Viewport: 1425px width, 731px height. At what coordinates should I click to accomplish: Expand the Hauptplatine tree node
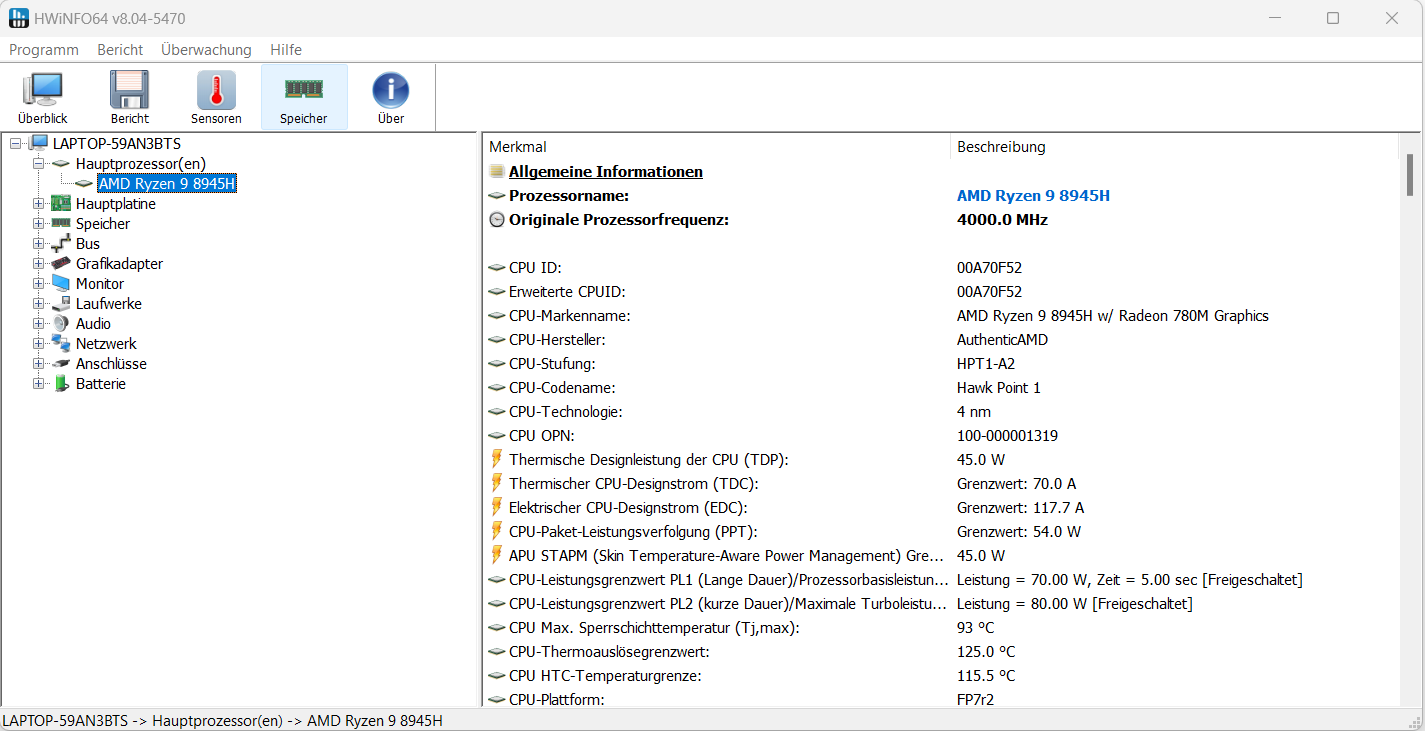(39, 204)
